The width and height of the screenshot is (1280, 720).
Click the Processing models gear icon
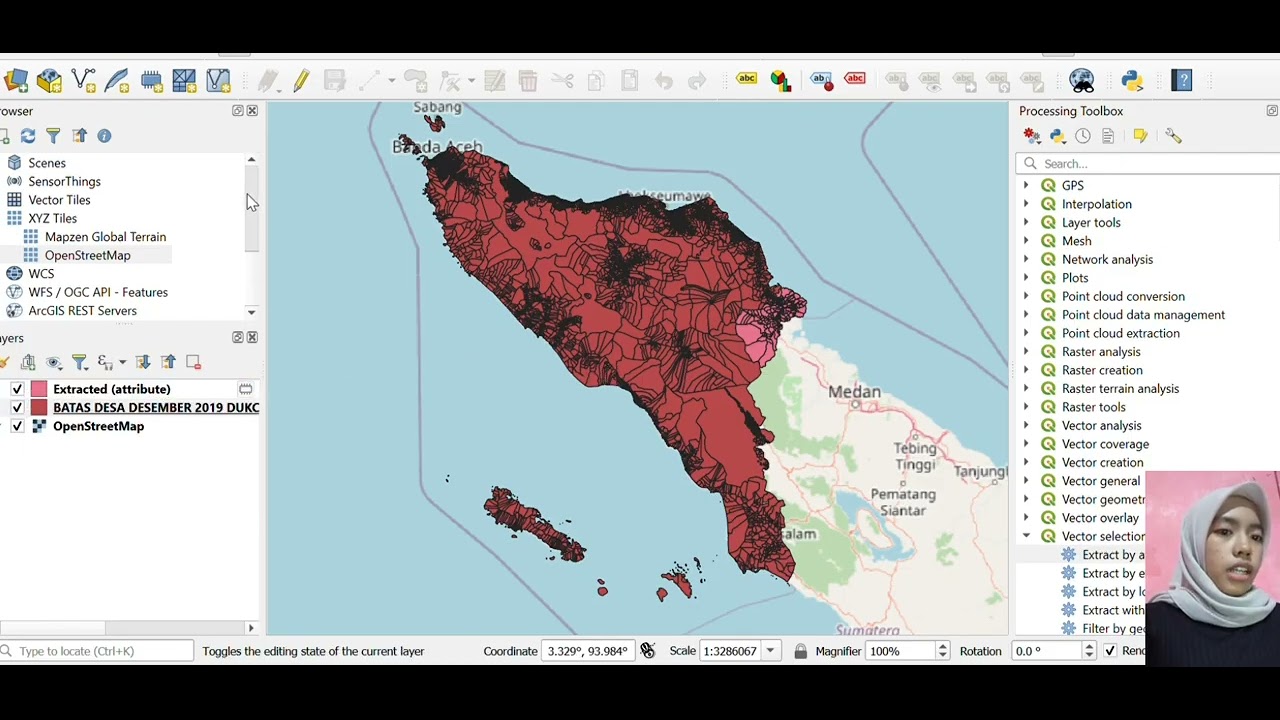click(x=1032, y=136)
